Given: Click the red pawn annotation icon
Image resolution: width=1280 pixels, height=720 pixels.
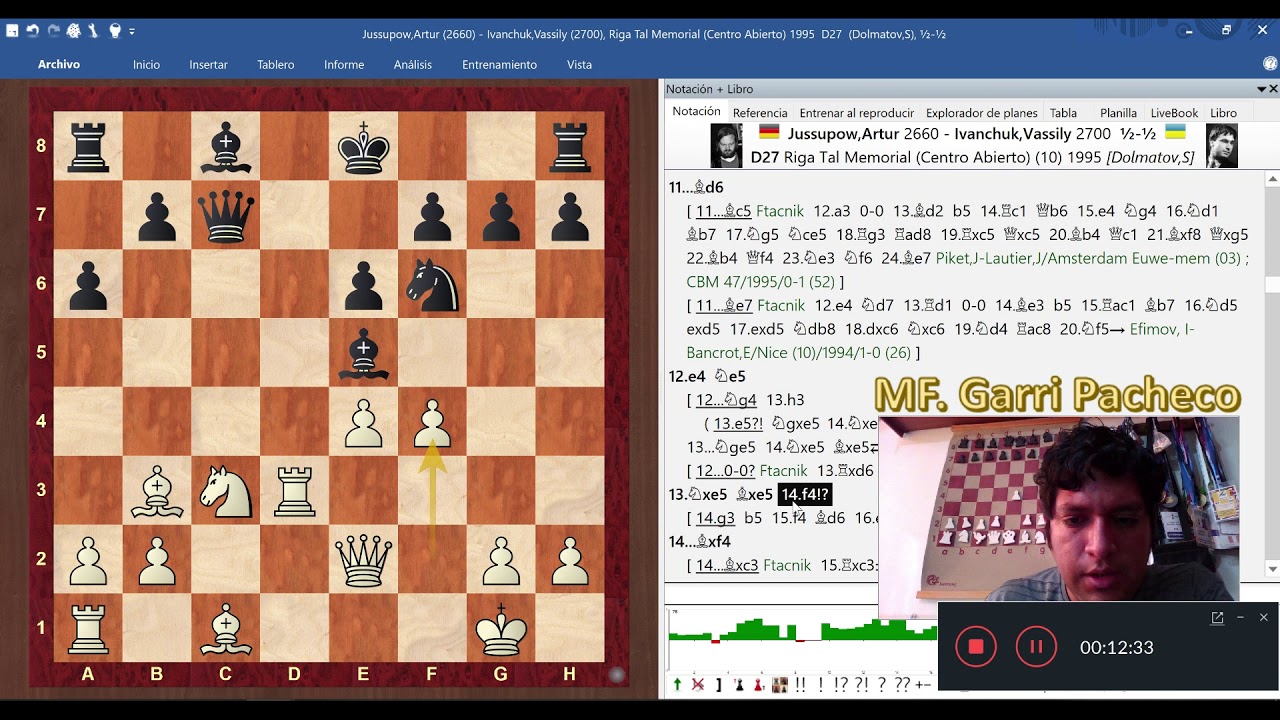Looking at the screenshot, I should (x=759, y=685).
